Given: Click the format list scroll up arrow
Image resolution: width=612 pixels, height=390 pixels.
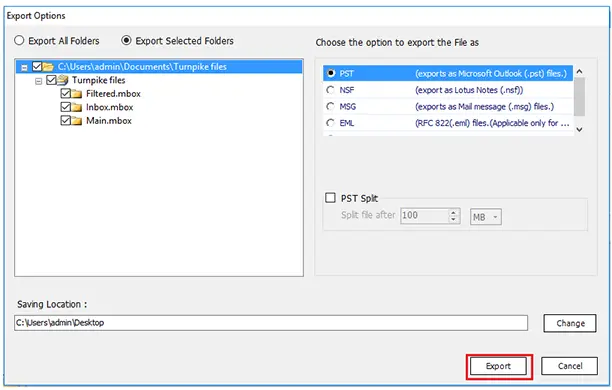Looking at the screenshot, I should (580, 71).
